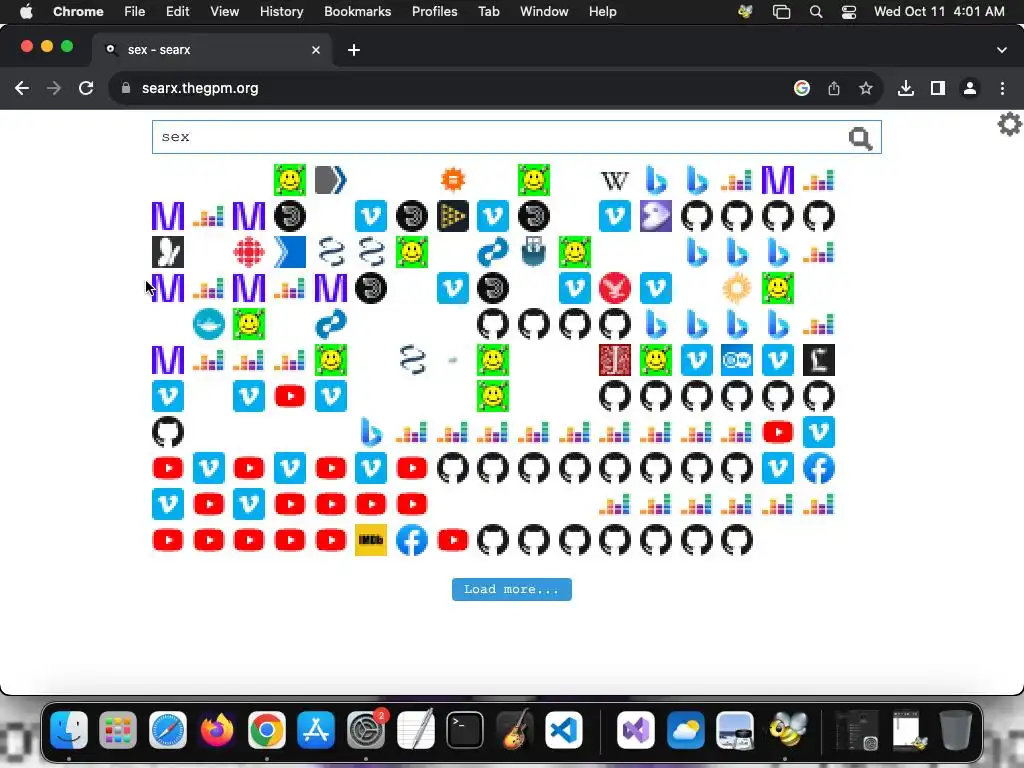Screen dimensions: 1024x768
Task: Open the Edit menu
Action: click(177, 11)
